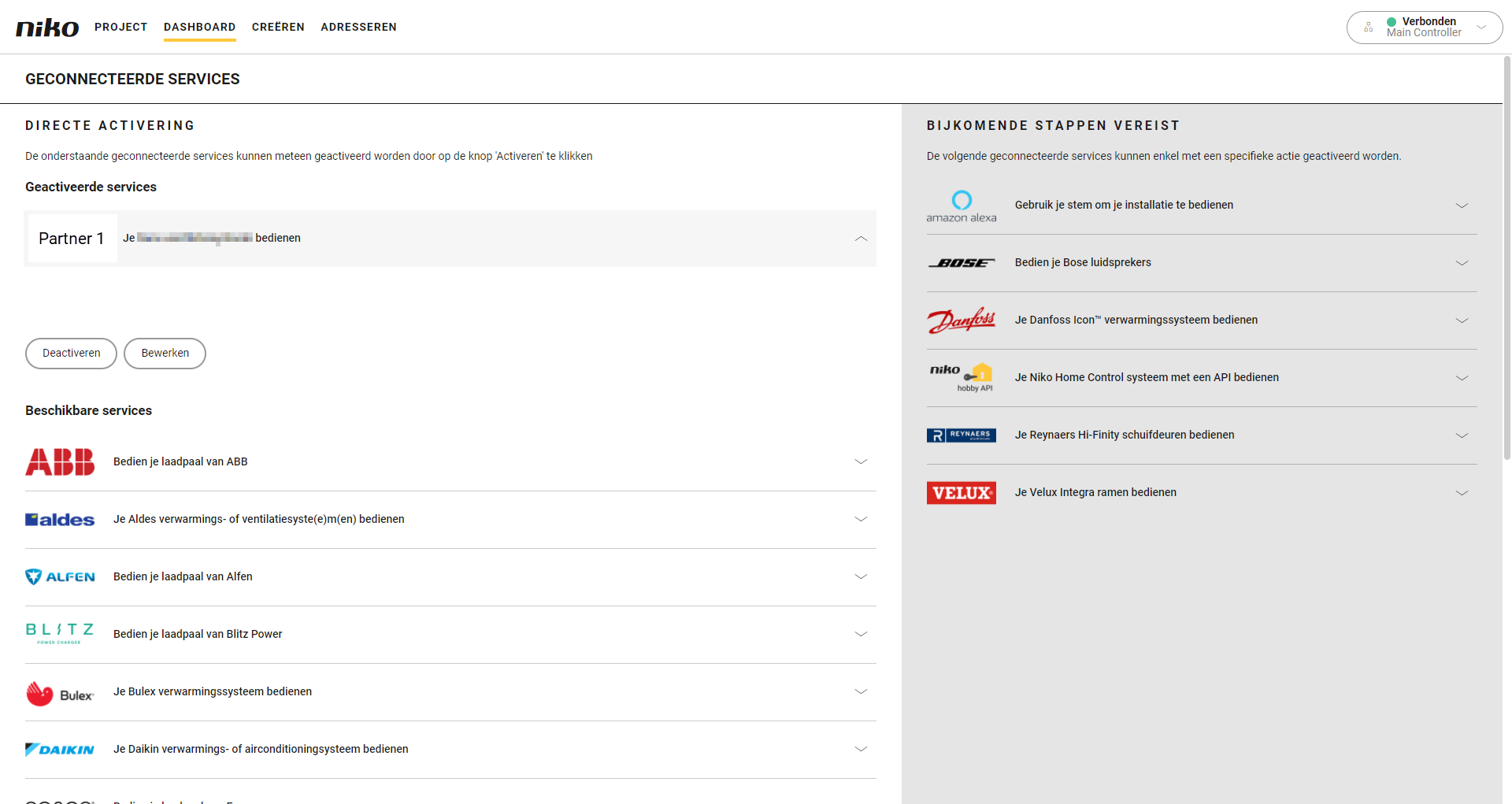
Task: Collapse the Partner 1 service panel
Action: pos(861,239)
